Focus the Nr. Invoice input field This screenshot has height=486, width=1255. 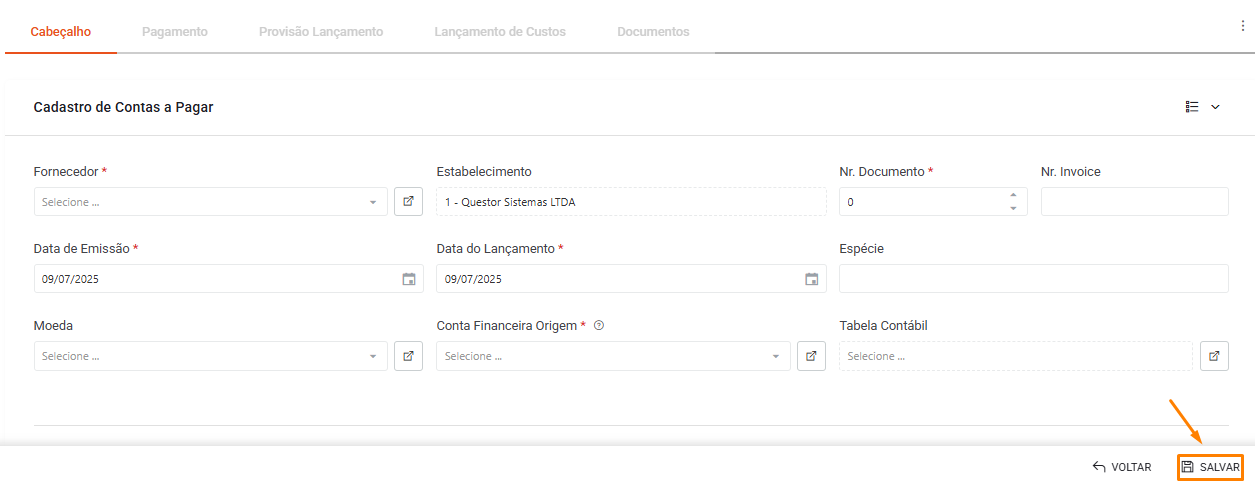pos(1135,201)
